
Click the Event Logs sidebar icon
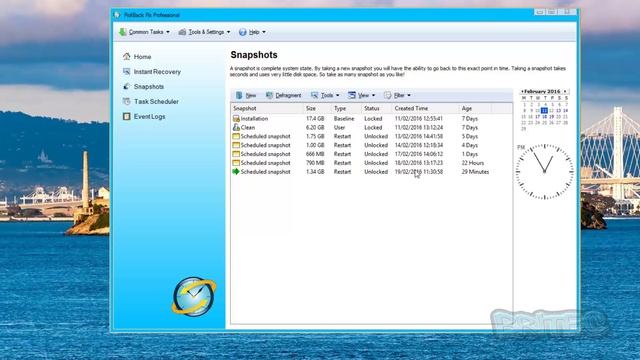click(127, 116)
